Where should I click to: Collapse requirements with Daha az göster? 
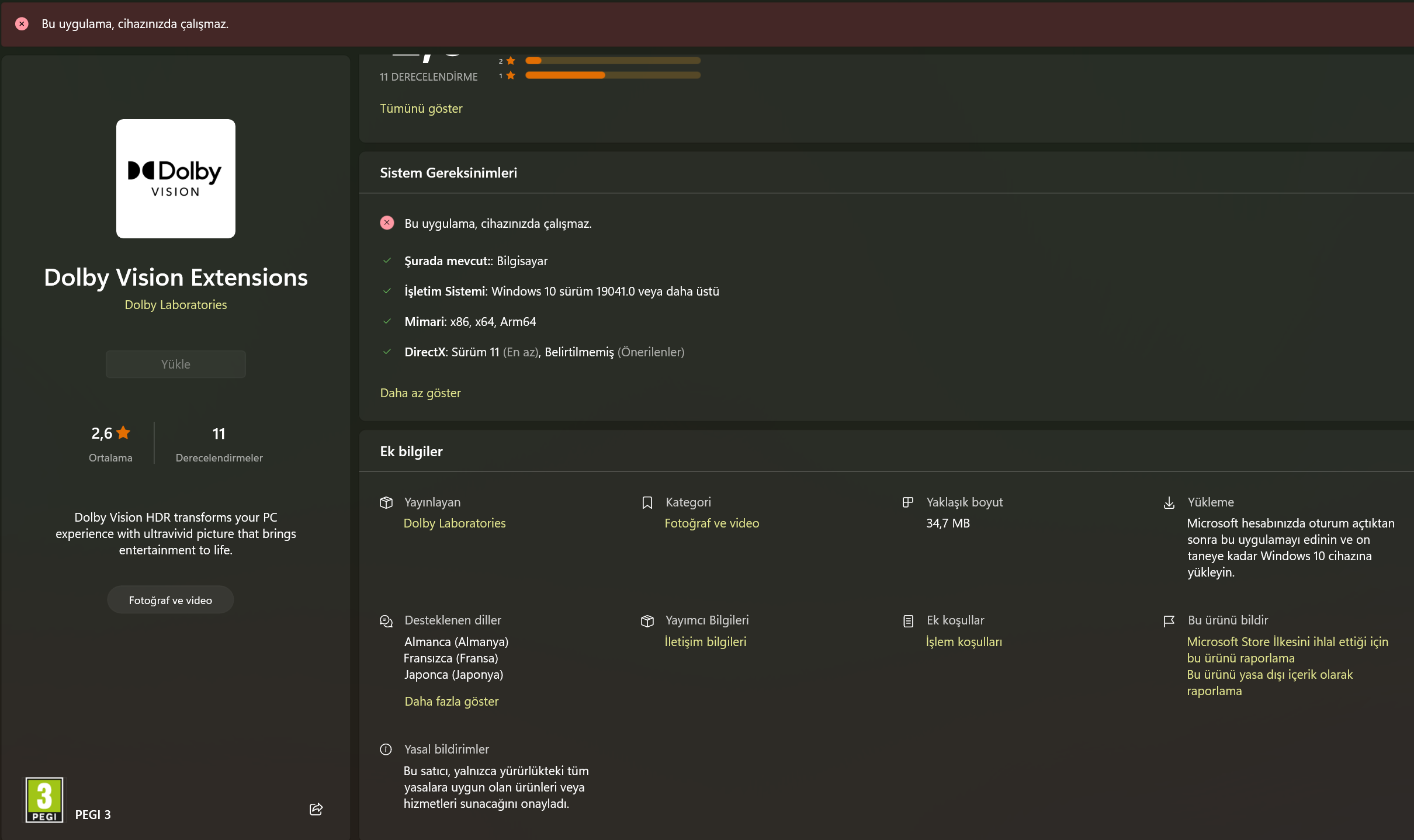421,393
